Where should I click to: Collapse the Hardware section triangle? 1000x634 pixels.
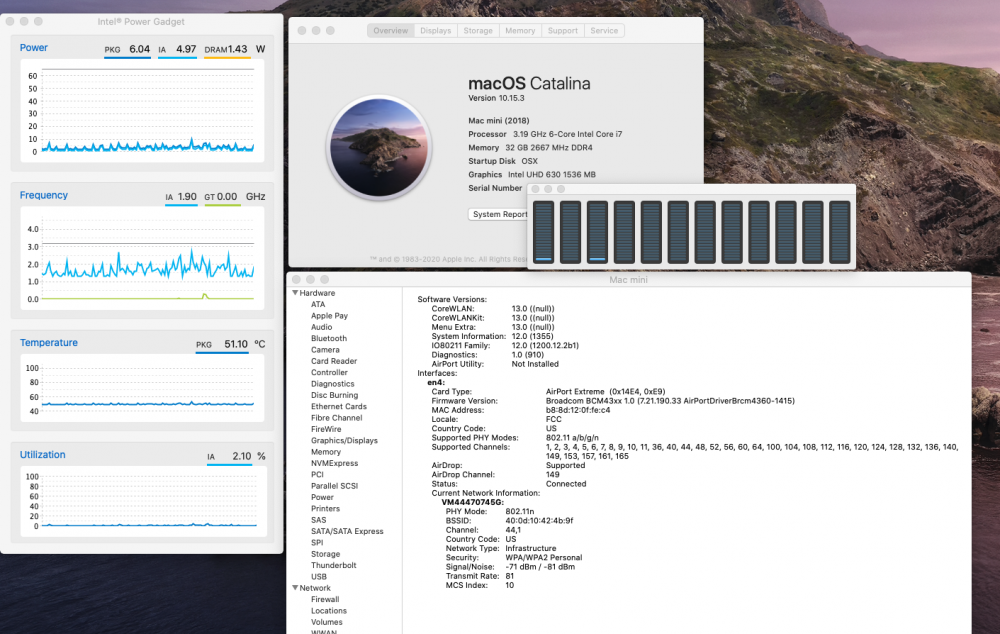tap(295, 293)
